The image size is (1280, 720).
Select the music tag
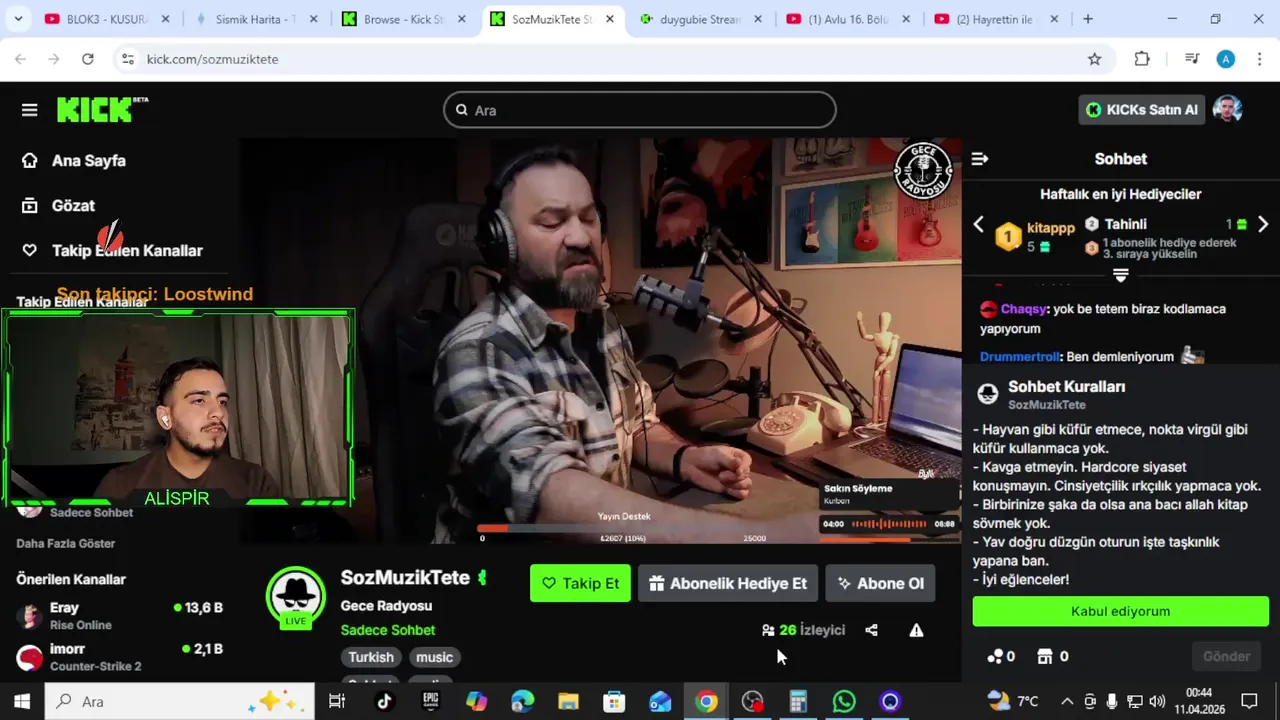pos(434,657)
